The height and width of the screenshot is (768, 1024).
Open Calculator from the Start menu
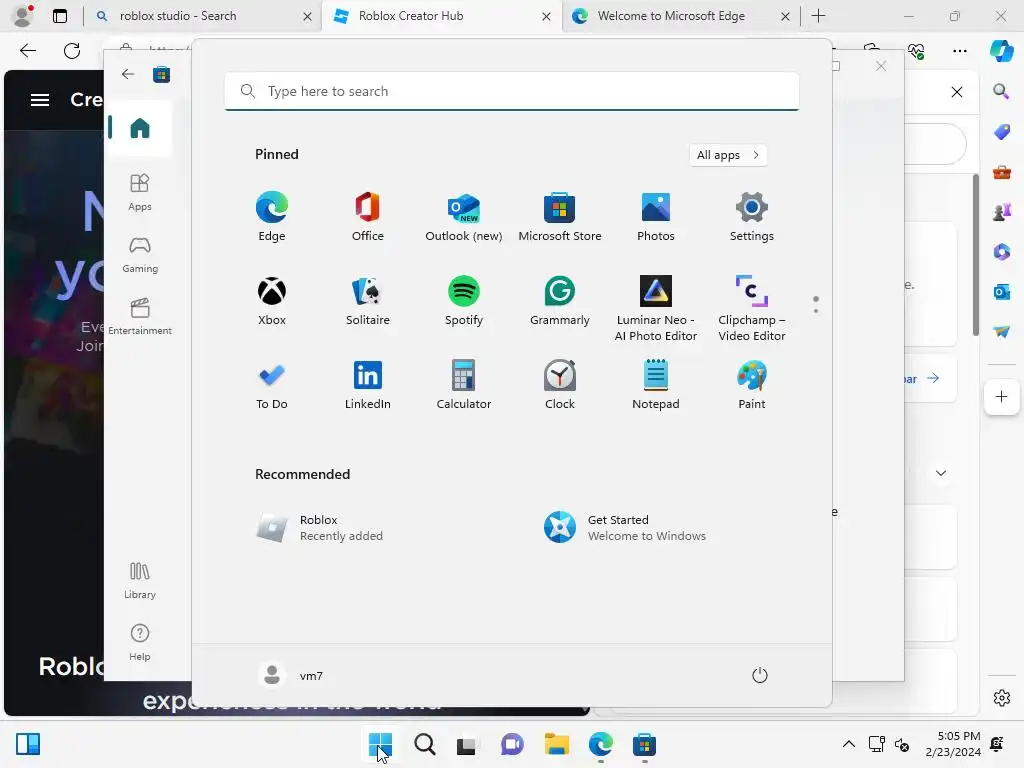[464, 385]
